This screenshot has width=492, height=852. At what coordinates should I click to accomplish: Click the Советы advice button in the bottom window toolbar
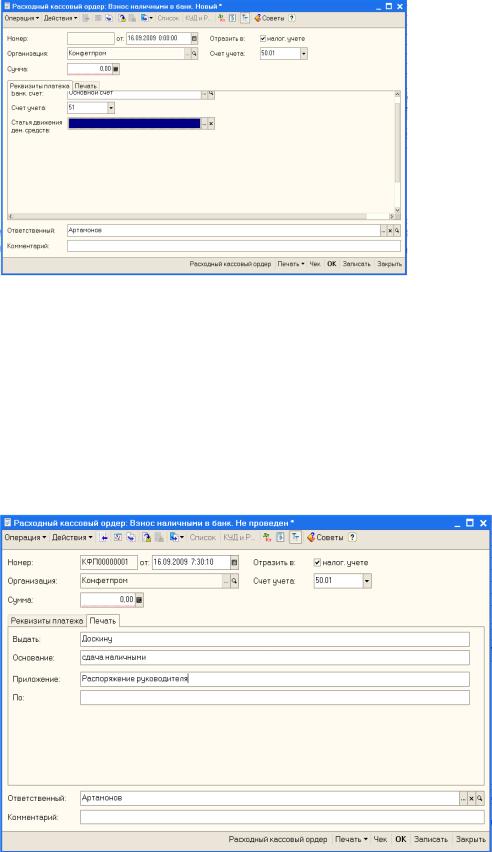pos(325,537)
